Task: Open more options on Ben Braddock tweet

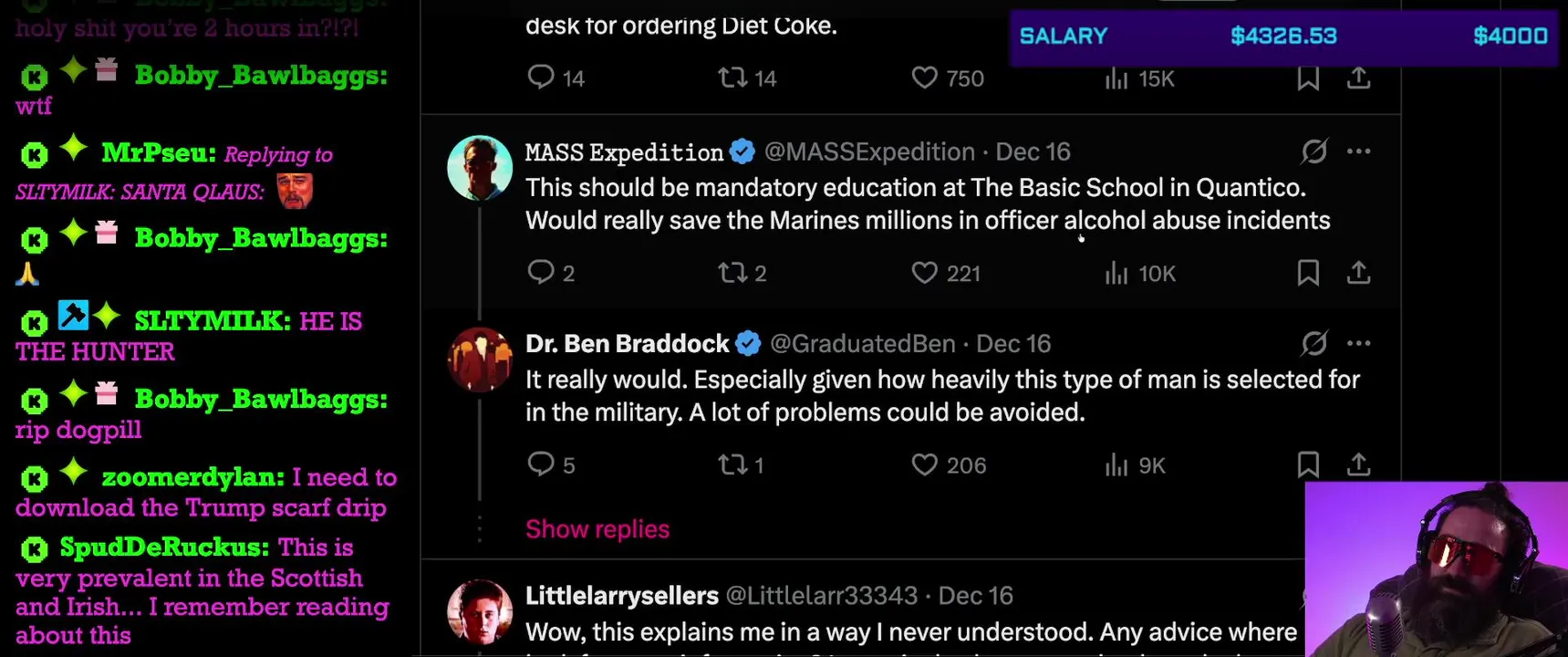Action: (1358, 343)
